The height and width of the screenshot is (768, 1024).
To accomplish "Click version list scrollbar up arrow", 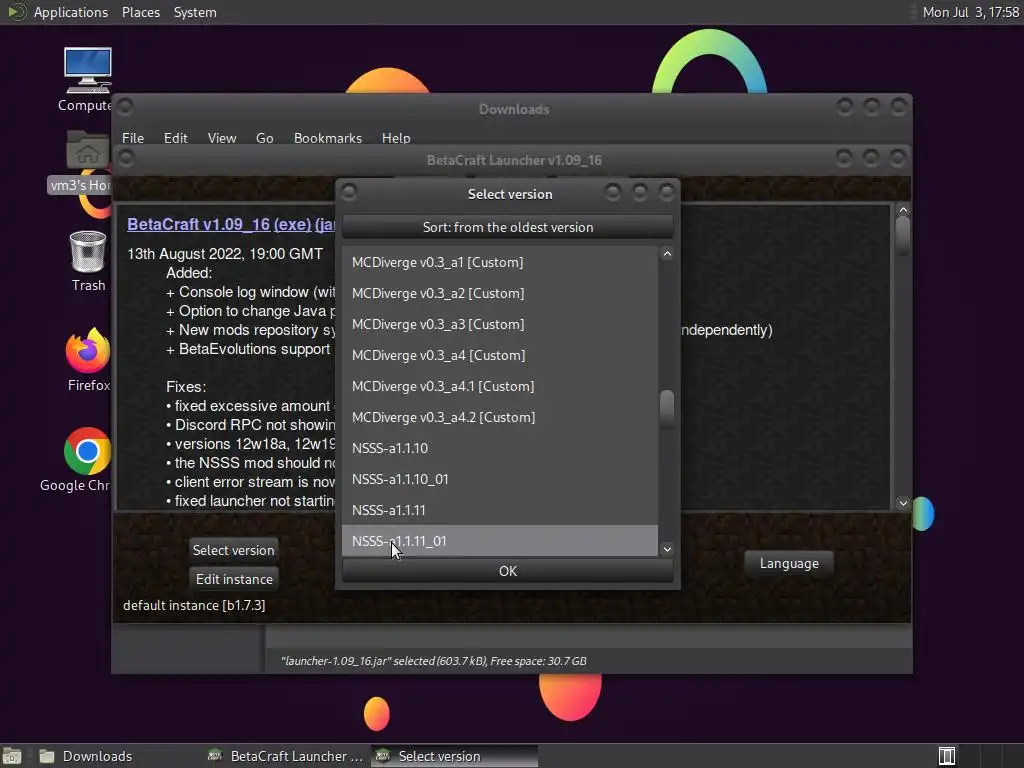I will (667, 254).
